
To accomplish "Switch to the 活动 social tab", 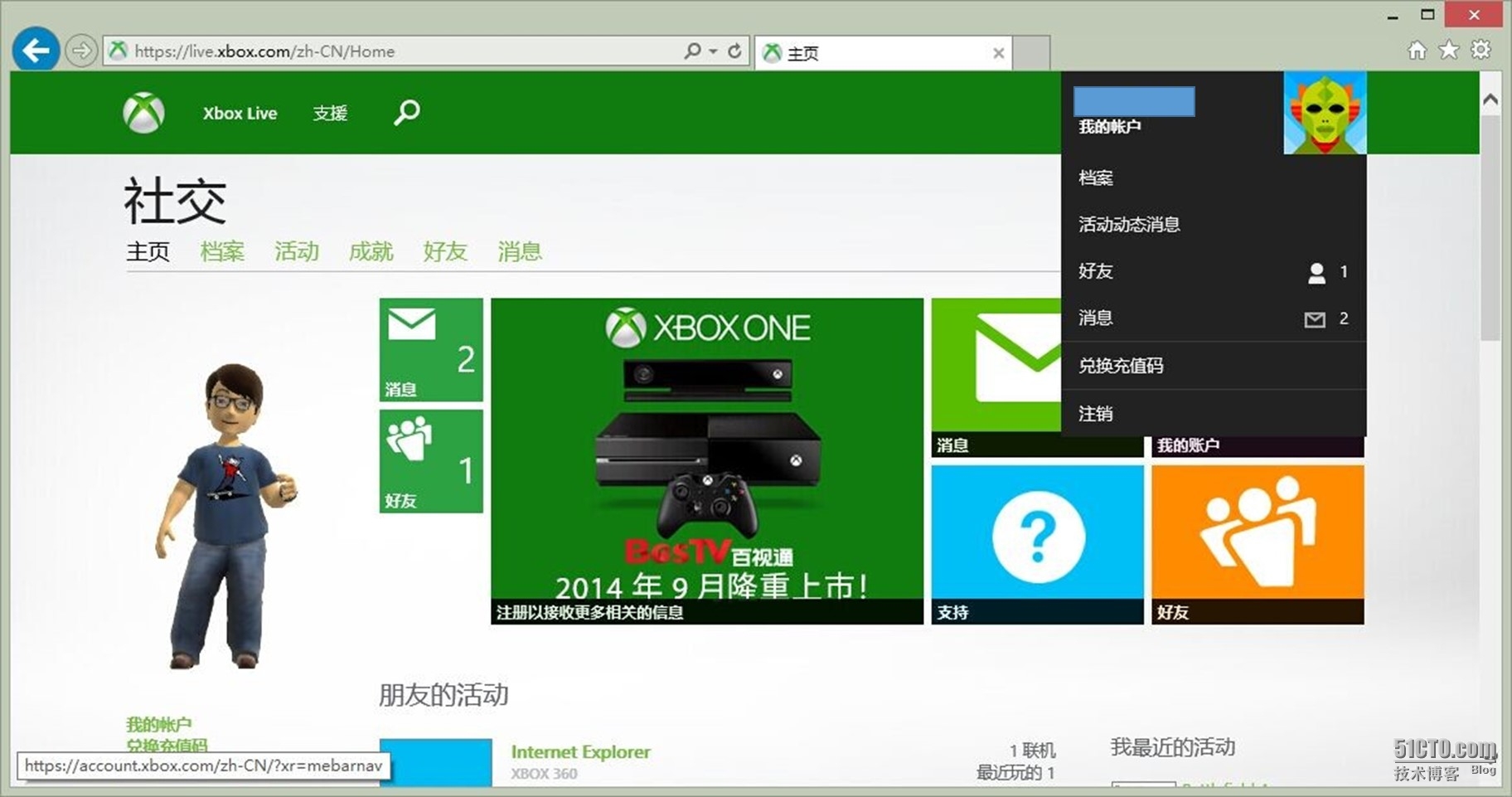I will pos(297,251).
